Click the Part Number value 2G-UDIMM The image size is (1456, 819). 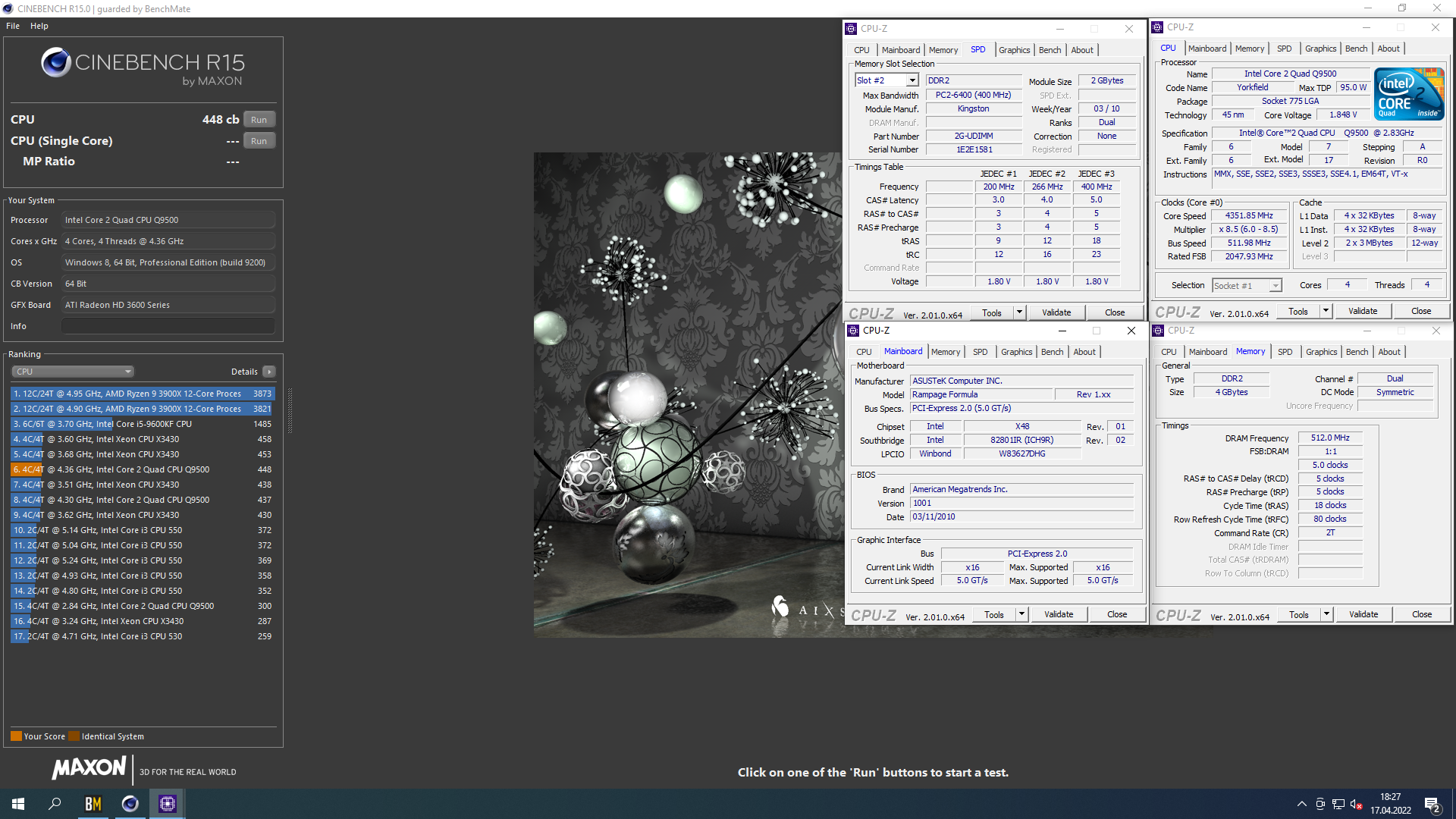tap(974, 136)
